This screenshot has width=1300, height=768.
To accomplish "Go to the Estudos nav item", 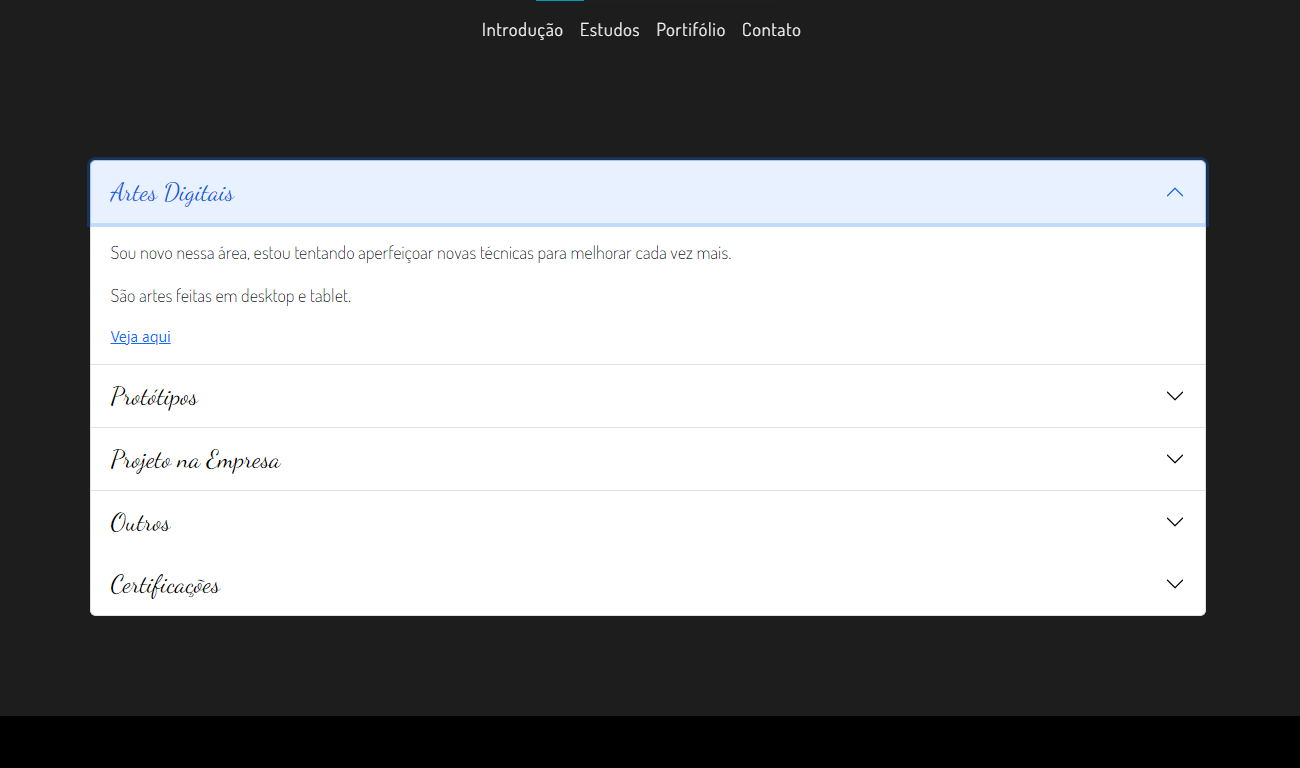I will pyautogui.click(x=609, y=30).
